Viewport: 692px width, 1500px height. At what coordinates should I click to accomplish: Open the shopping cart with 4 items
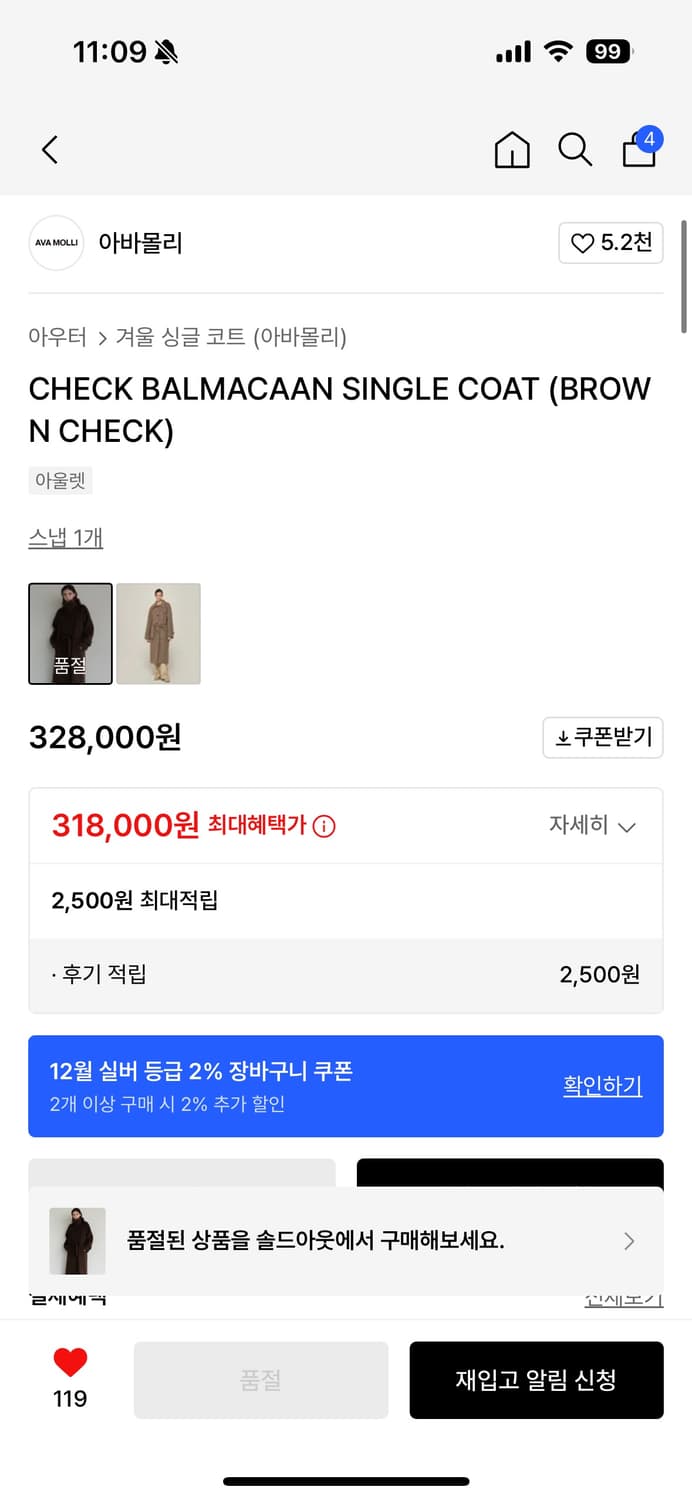coord(638,152)
